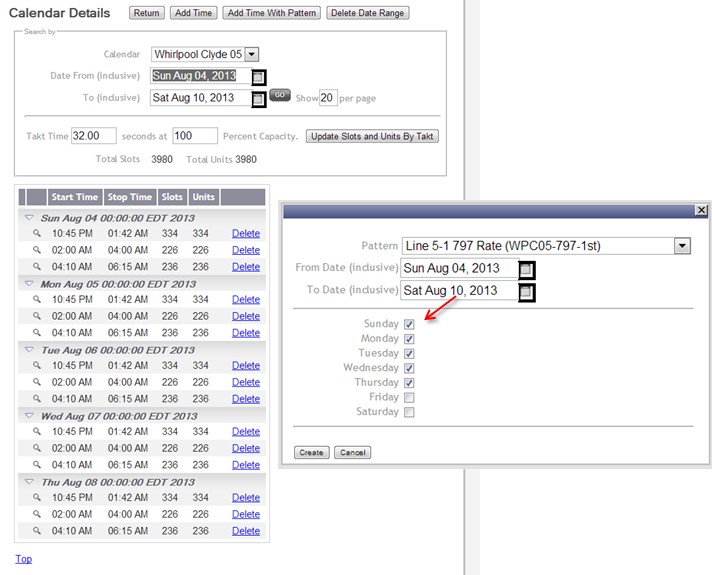Collapse the Wed Aug 07 group

(29, 416)
